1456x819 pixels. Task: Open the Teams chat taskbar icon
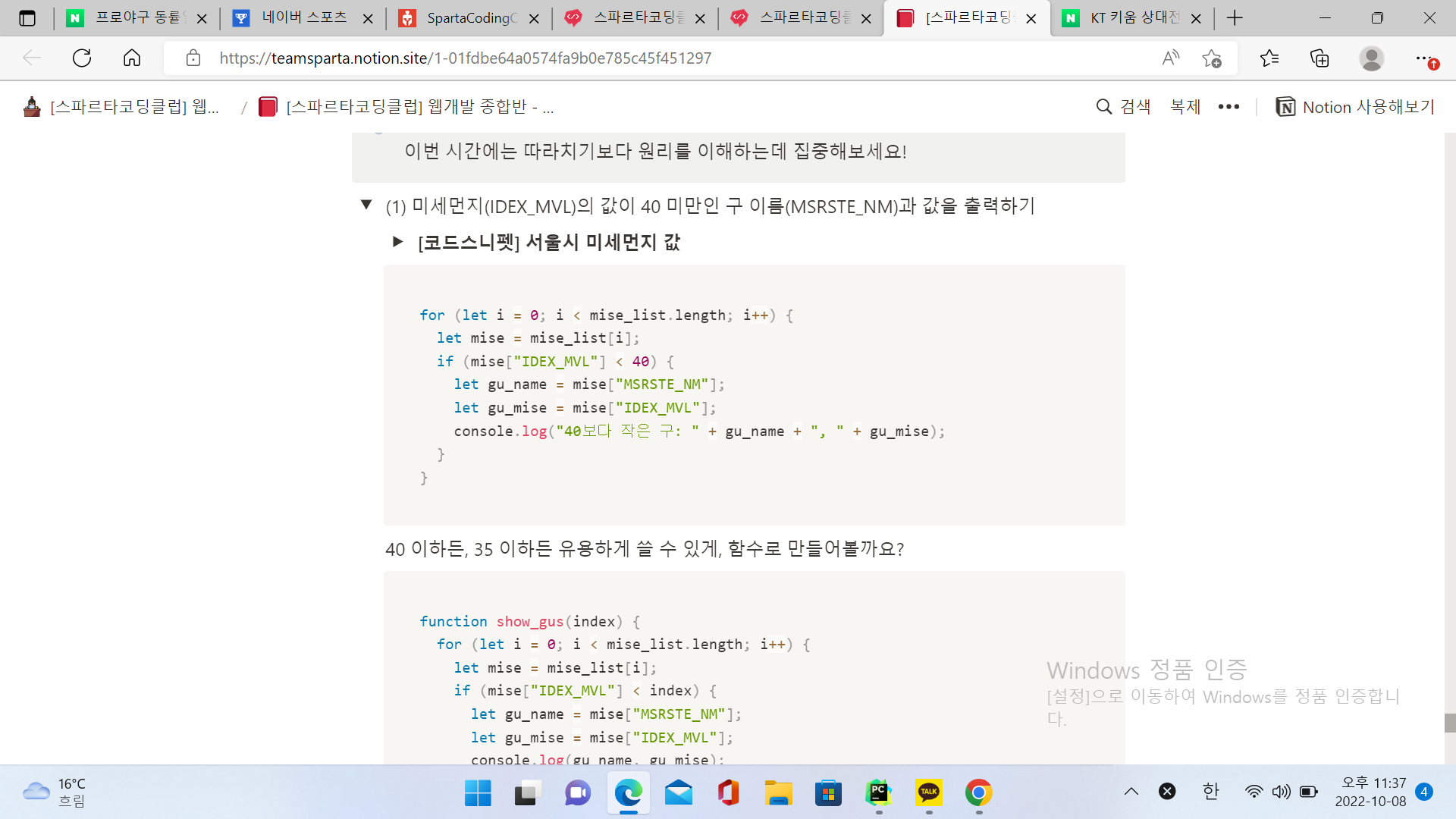click(578, 793)
